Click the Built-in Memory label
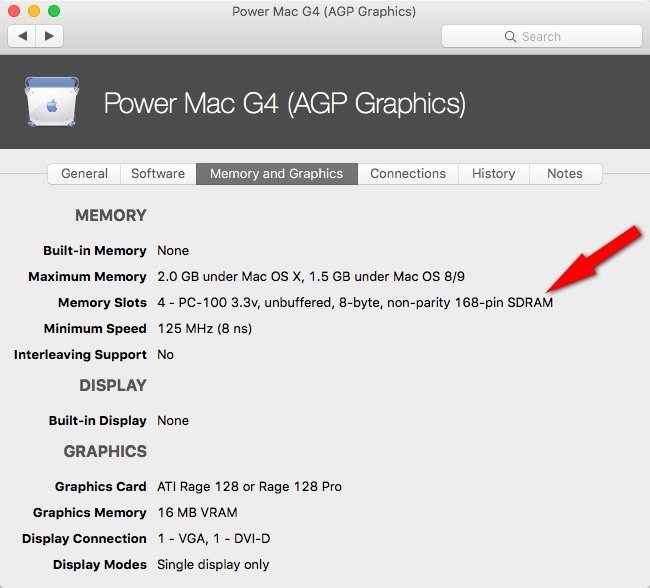Viewport: 650px width, 588px height. 95,250
